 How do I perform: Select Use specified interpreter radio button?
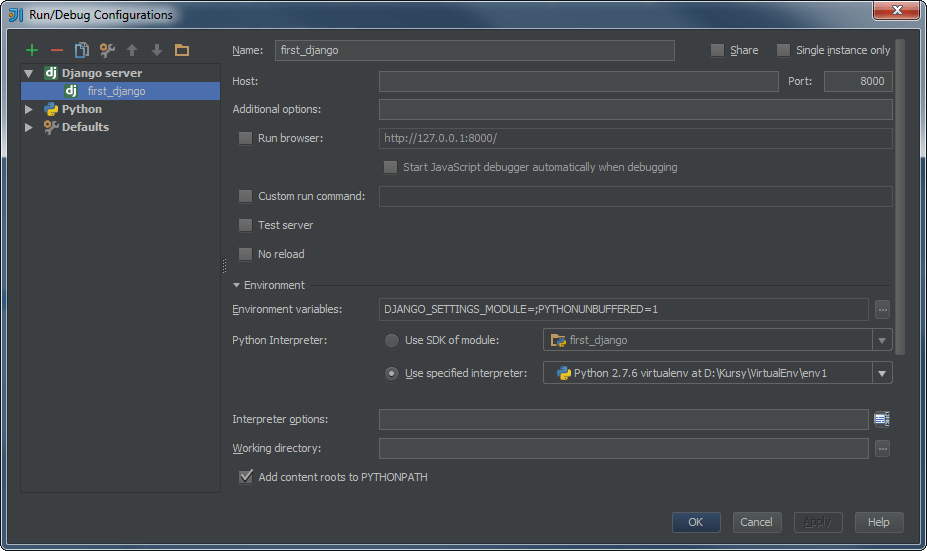[x=391, y=374]
